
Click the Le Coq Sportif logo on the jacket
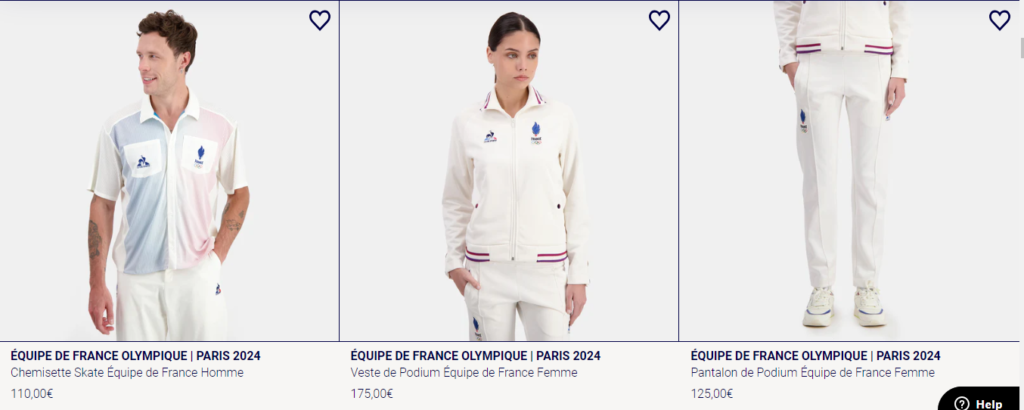click(490, 137)
